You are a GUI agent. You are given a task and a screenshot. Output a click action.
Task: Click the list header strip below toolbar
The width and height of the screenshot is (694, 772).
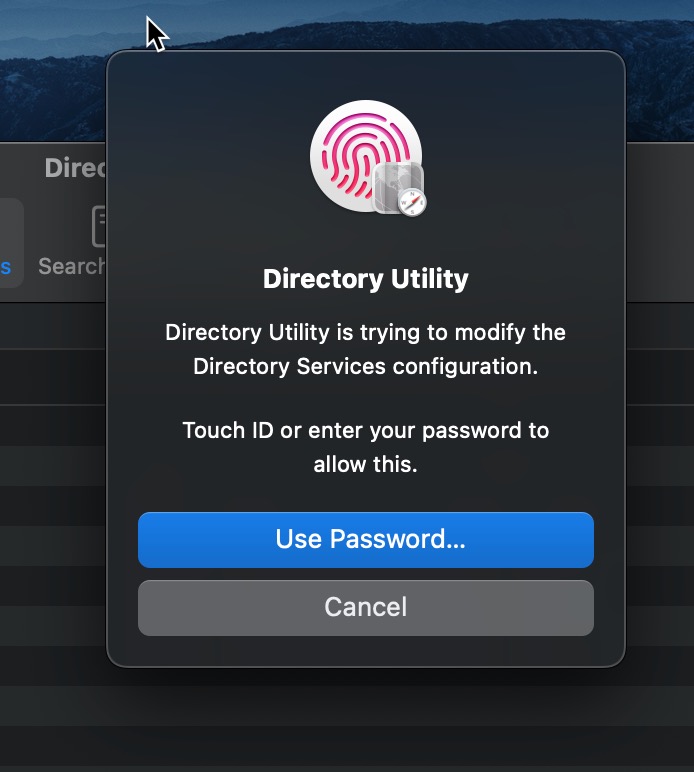(53, 326)
